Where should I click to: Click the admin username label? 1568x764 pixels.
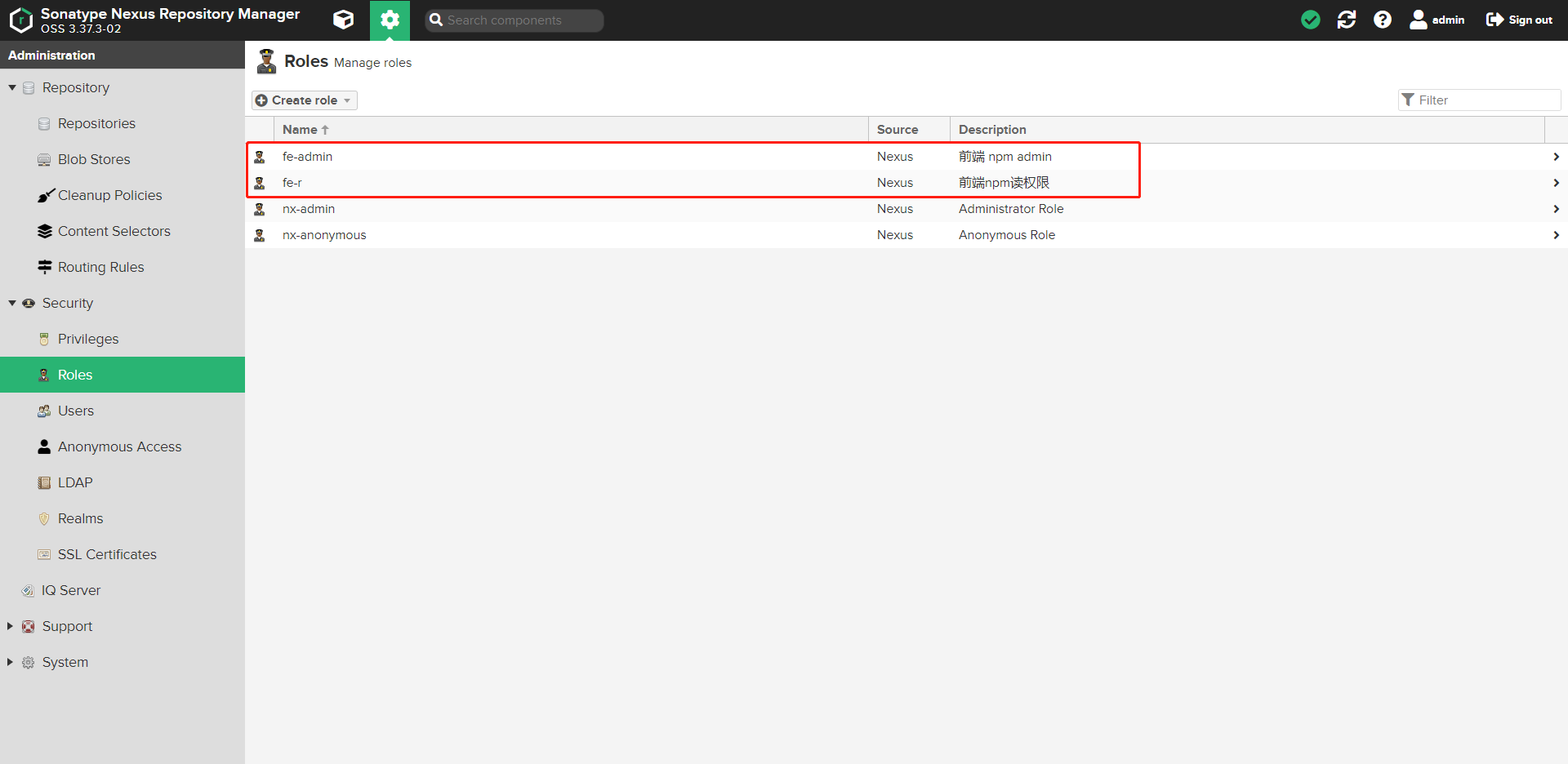[1448, 20]
